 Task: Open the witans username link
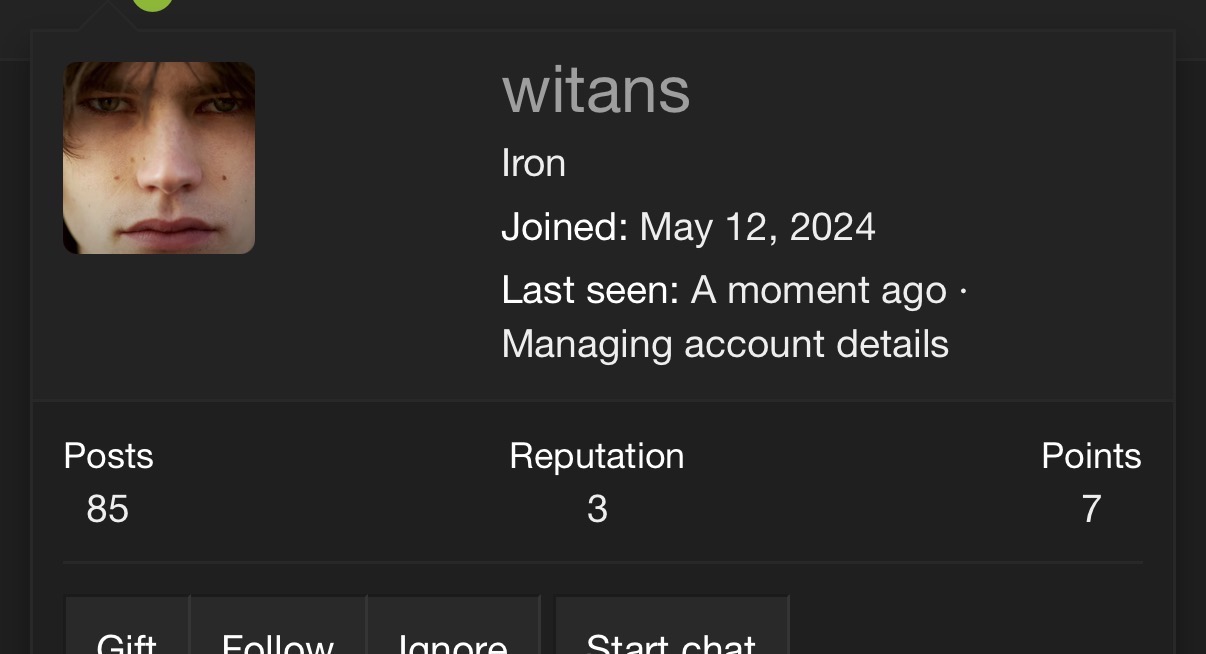[x=596, y=90]
